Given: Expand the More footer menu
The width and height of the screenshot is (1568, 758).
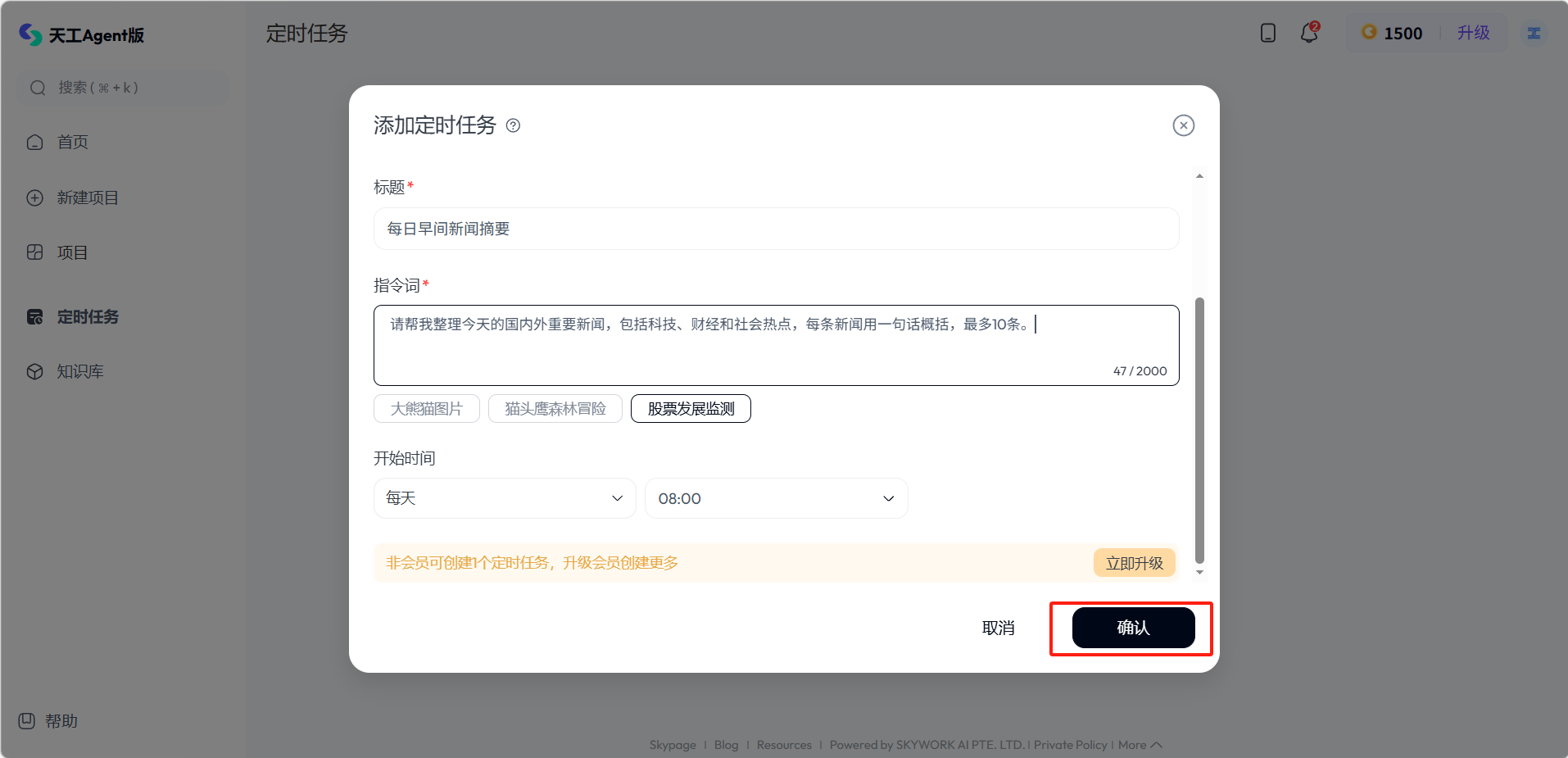Looking at the screenshot, I should coord(1140,745).
